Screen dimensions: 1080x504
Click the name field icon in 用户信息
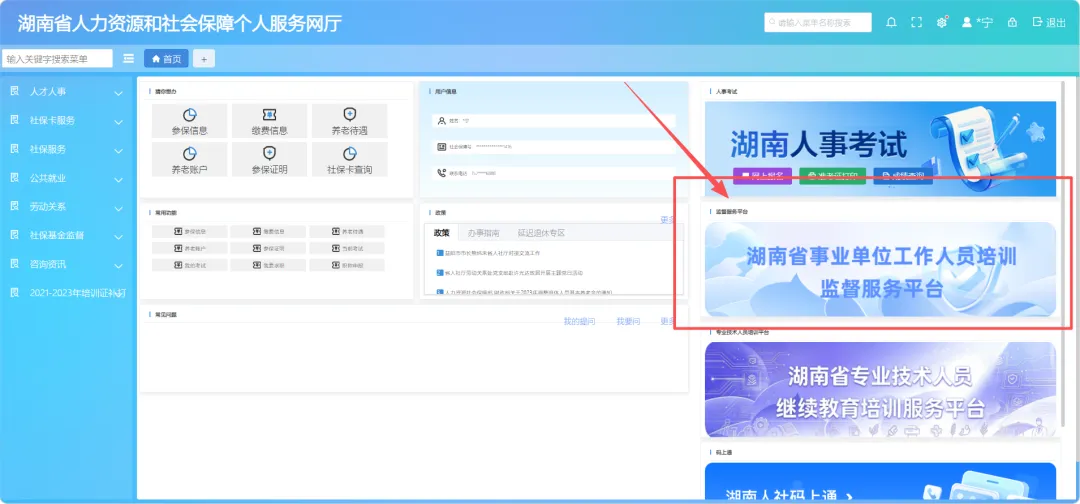[442, 120]
